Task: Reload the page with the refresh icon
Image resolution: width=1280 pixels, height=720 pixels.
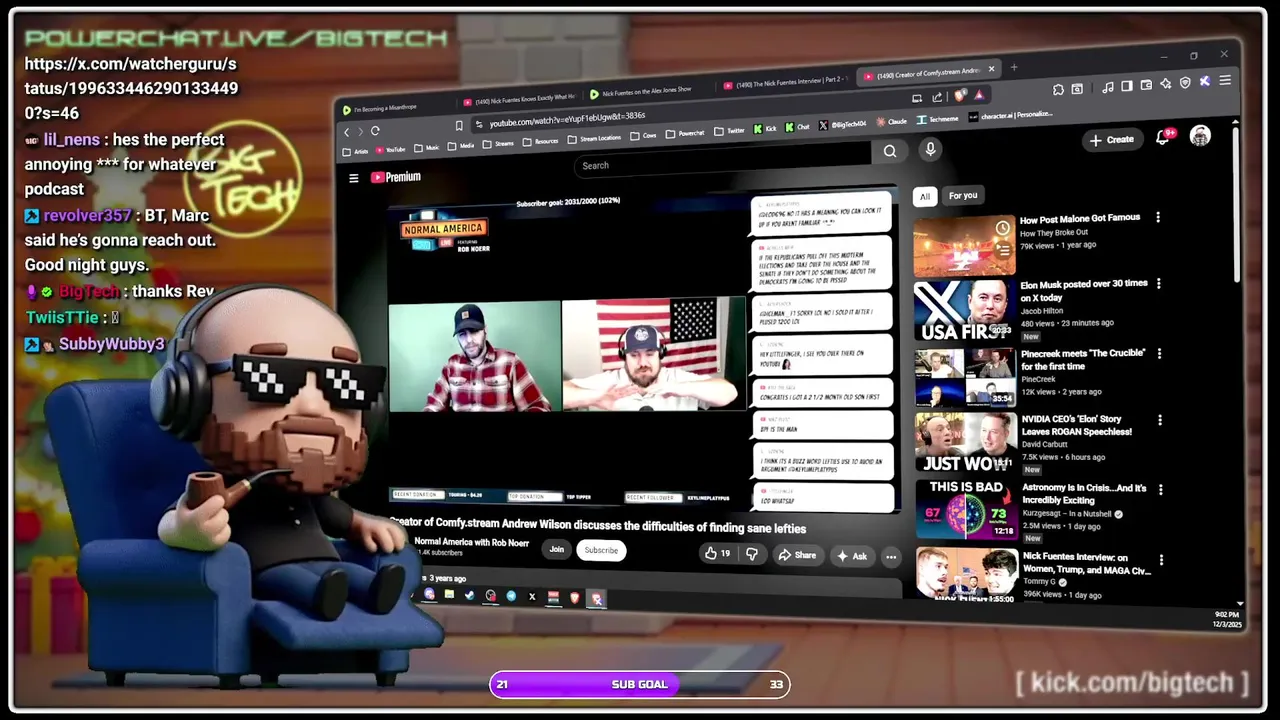Action: click(375, 131)
